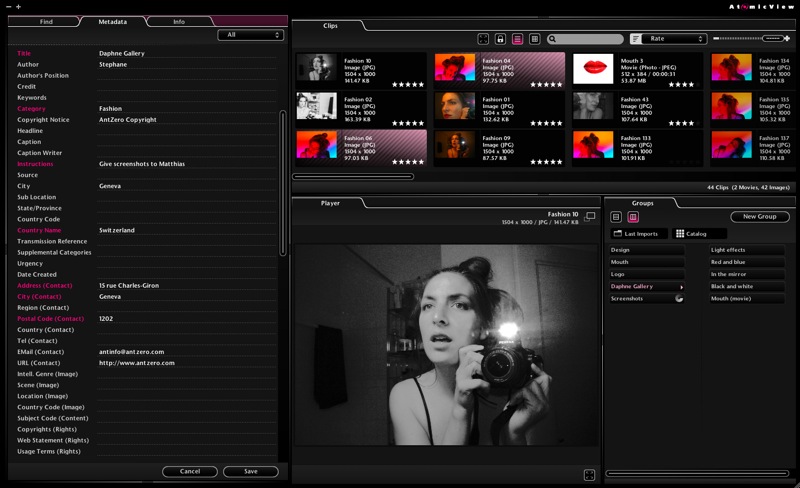Select the Red and blue group
800x488 pixels.
tap(747, 262)
